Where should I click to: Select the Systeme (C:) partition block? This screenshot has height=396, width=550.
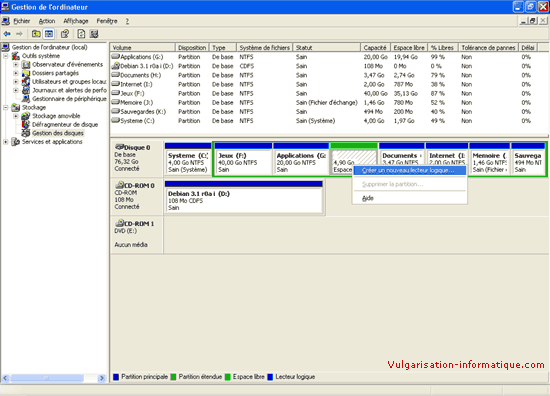tap(188, 159)
